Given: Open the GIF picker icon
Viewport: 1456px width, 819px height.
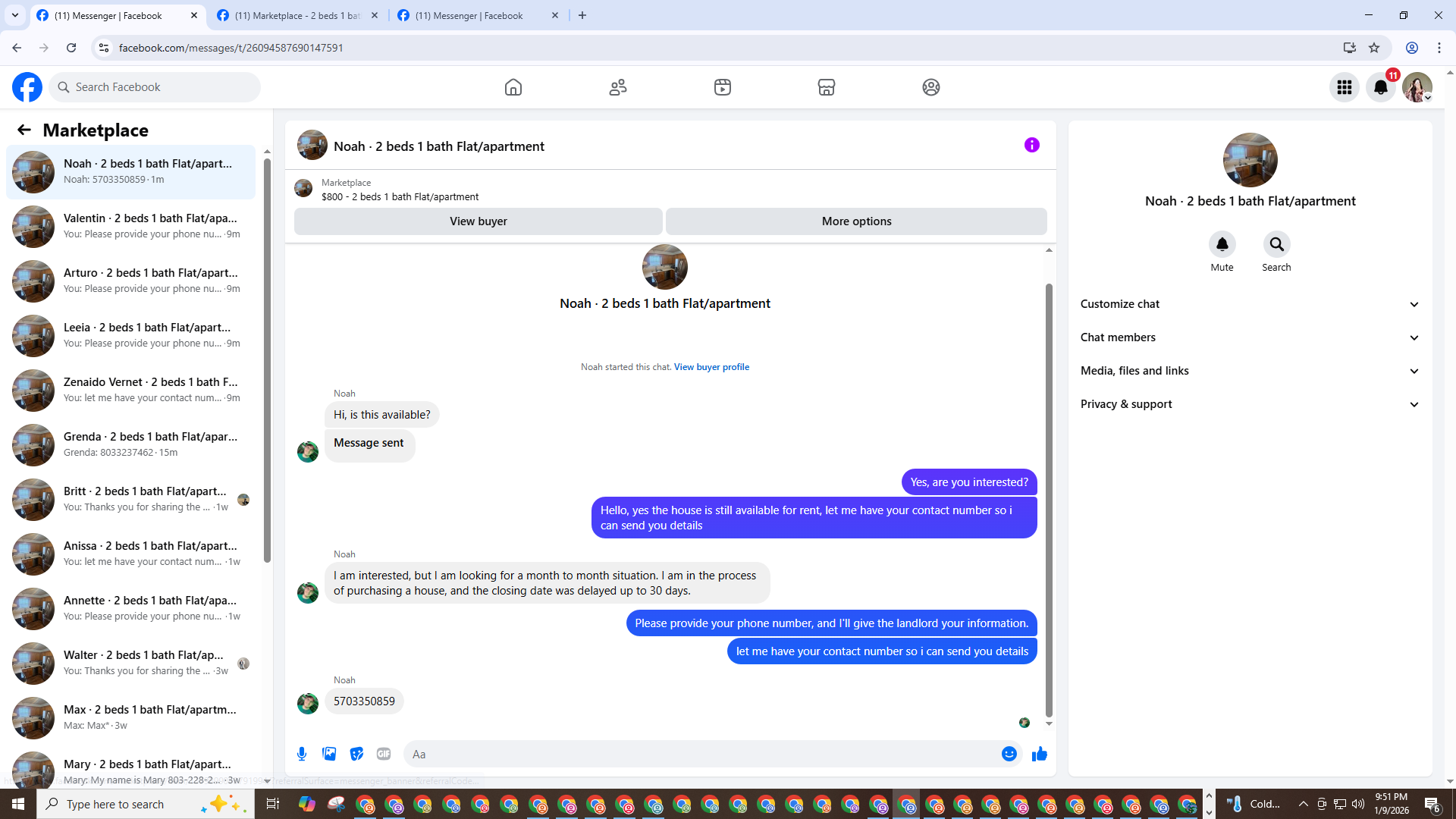Looking at the screenshot, I should 384,754.
